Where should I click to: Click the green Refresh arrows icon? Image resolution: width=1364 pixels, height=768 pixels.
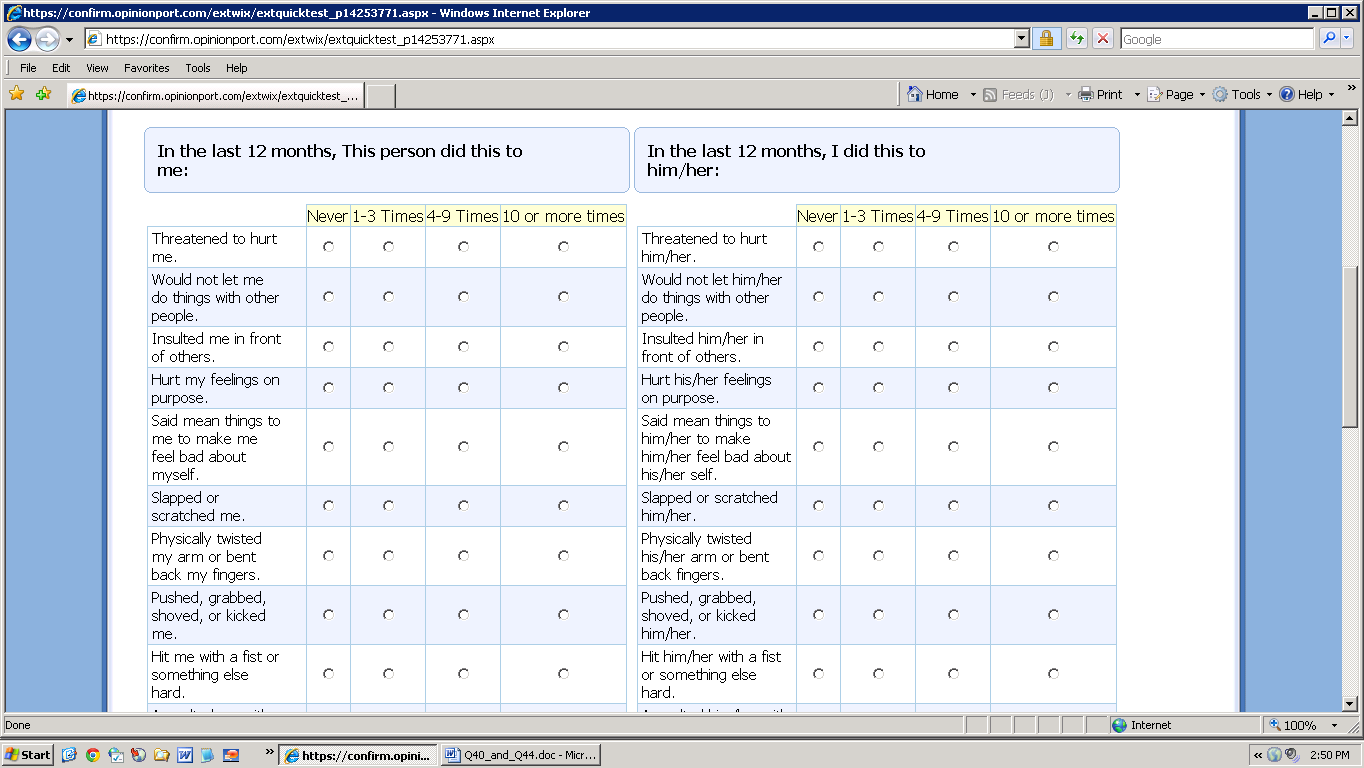point(1076,39)
